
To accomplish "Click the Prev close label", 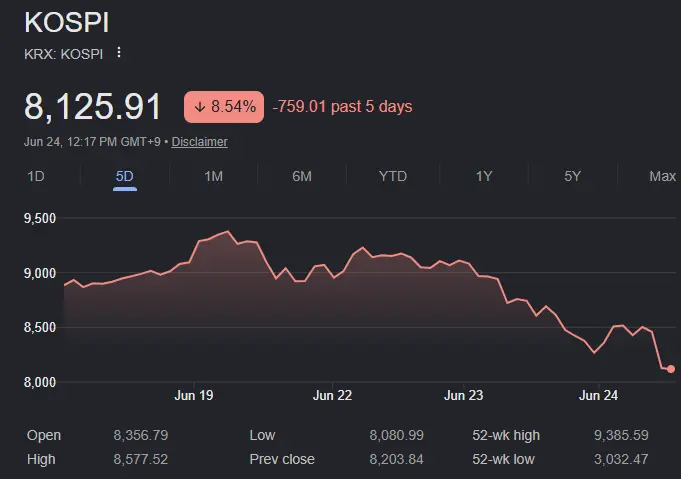I will tap(282, 459).
